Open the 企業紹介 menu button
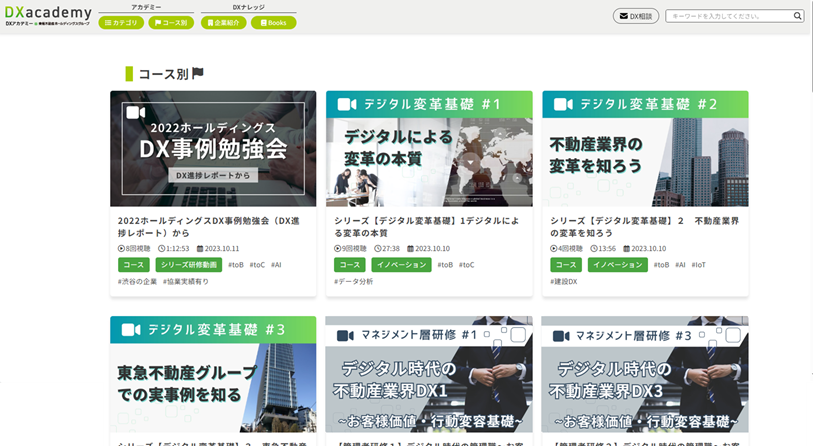 coord(223,23)
